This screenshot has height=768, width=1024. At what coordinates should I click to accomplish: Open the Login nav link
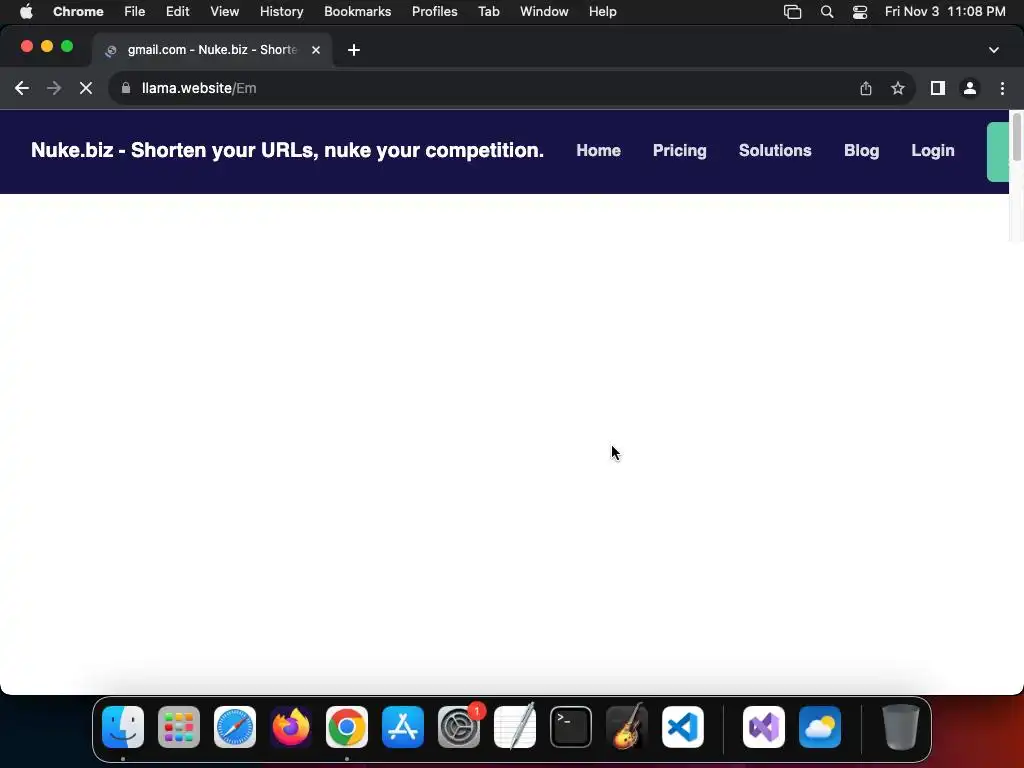(x=933, y=150)
